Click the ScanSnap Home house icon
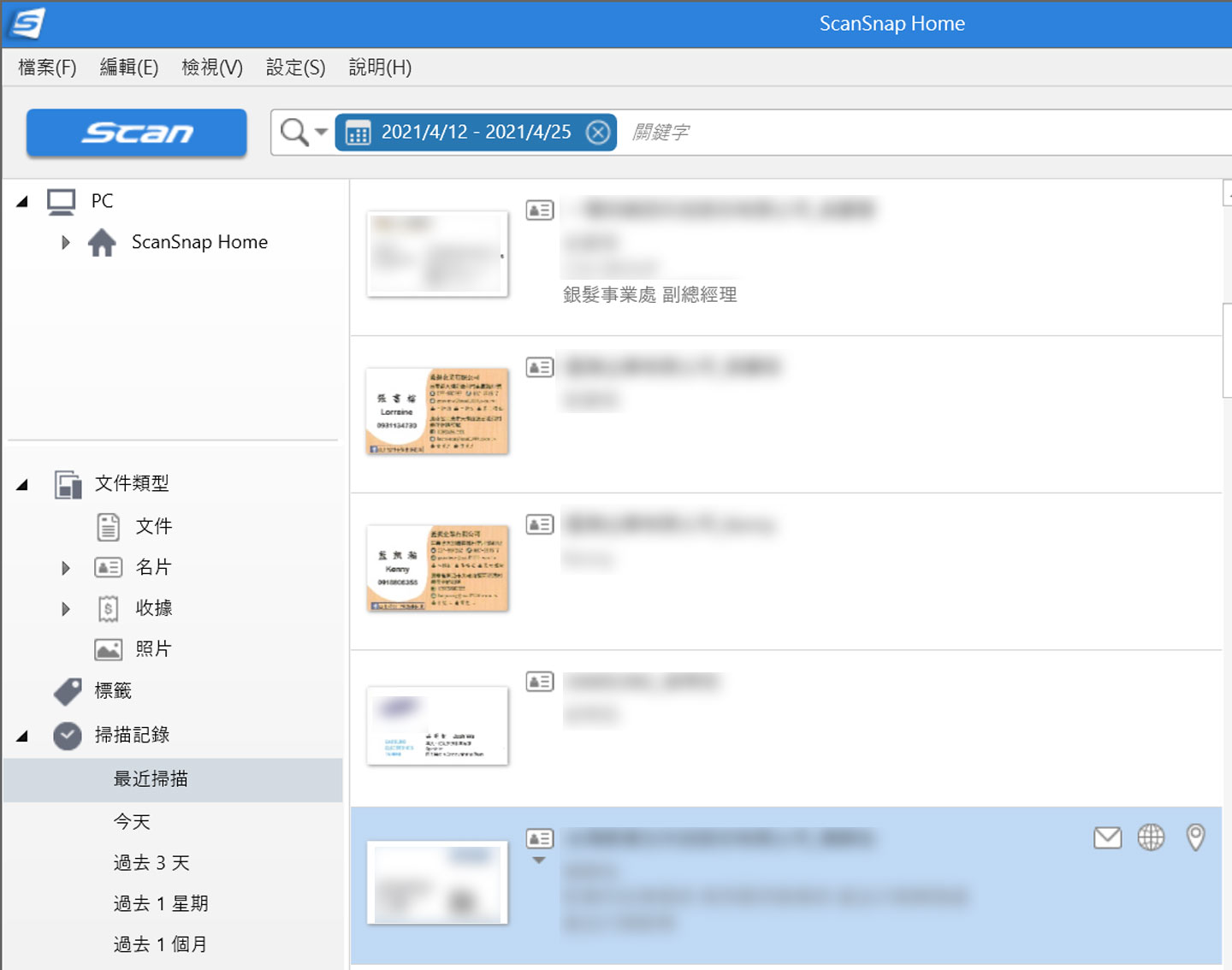 pos(103,242)
